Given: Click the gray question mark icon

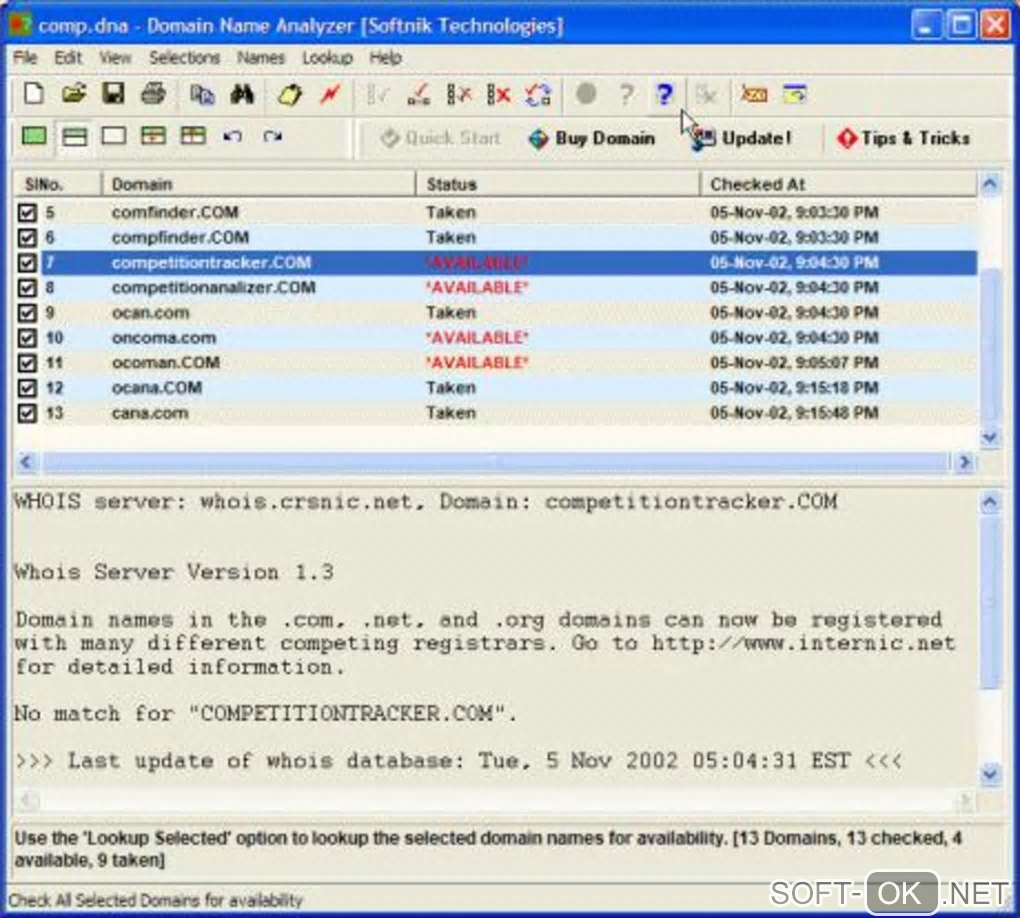Looking at the screenshot, I should coord(626,96).
